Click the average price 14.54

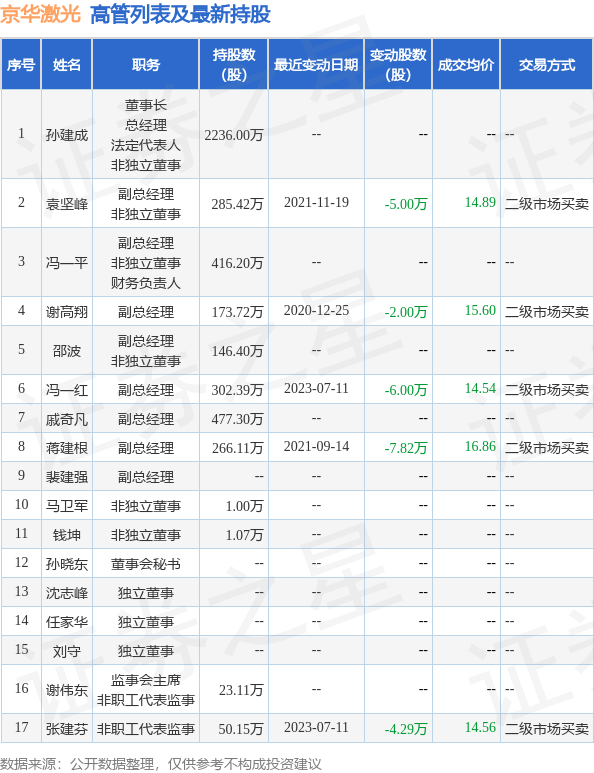pos(480,389)
